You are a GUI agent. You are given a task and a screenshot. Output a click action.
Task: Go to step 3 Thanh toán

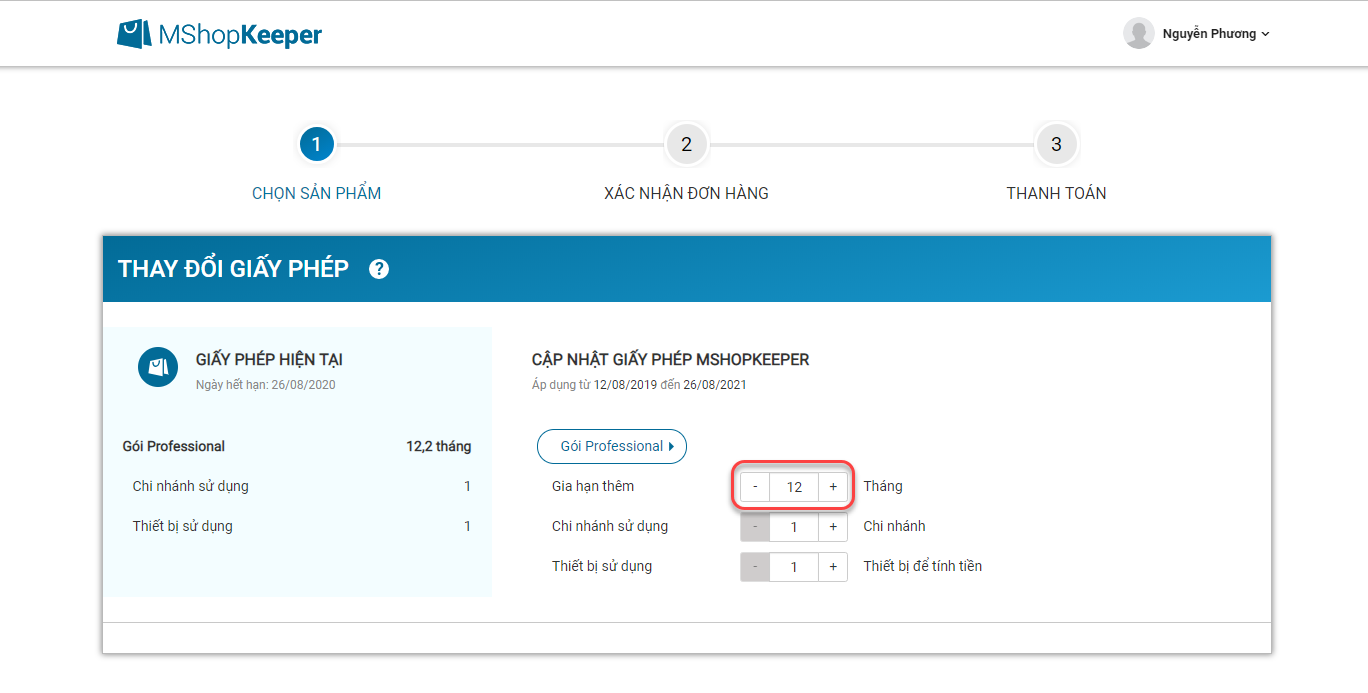pos(1056,145)
